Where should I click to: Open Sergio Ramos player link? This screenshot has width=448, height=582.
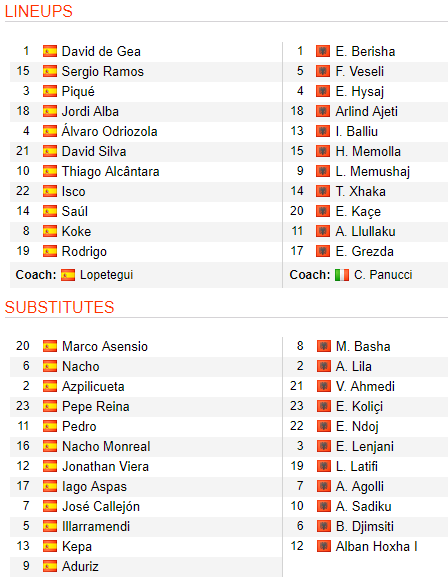click(103, 71)
